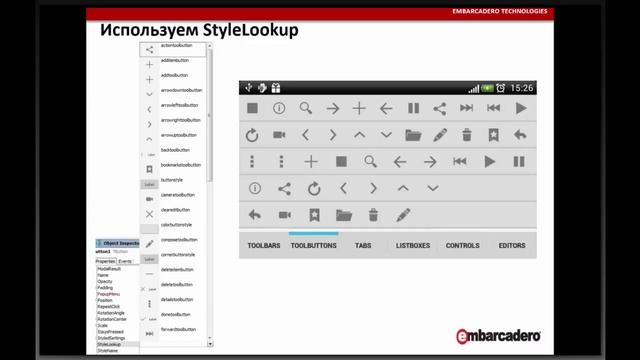
Task: Pick cleareditbutton with the X icon
Action: pos(173,214)
